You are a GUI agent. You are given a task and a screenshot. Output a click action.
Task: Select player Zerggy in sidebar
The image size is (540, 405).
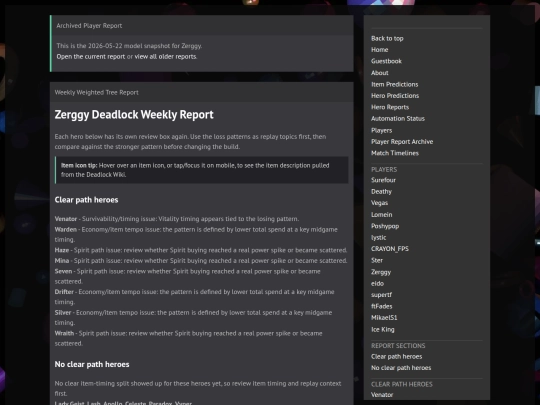pyautogui.click(x=381, y=272)
